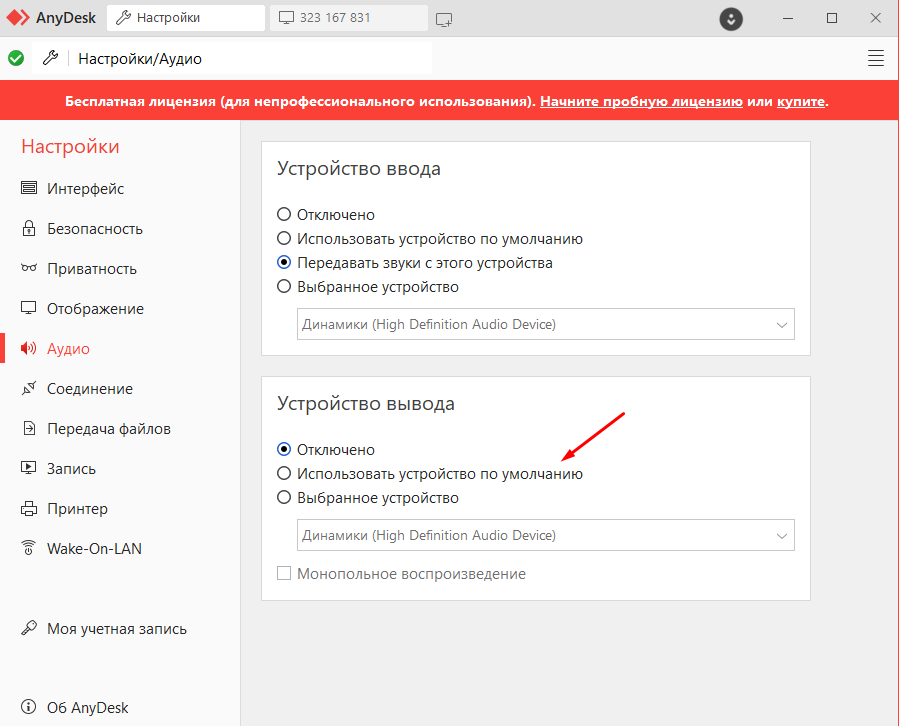Follow the Начните пробную лицензию link
The height and width of the screenshot is (726, 899).
pos(641,102)
